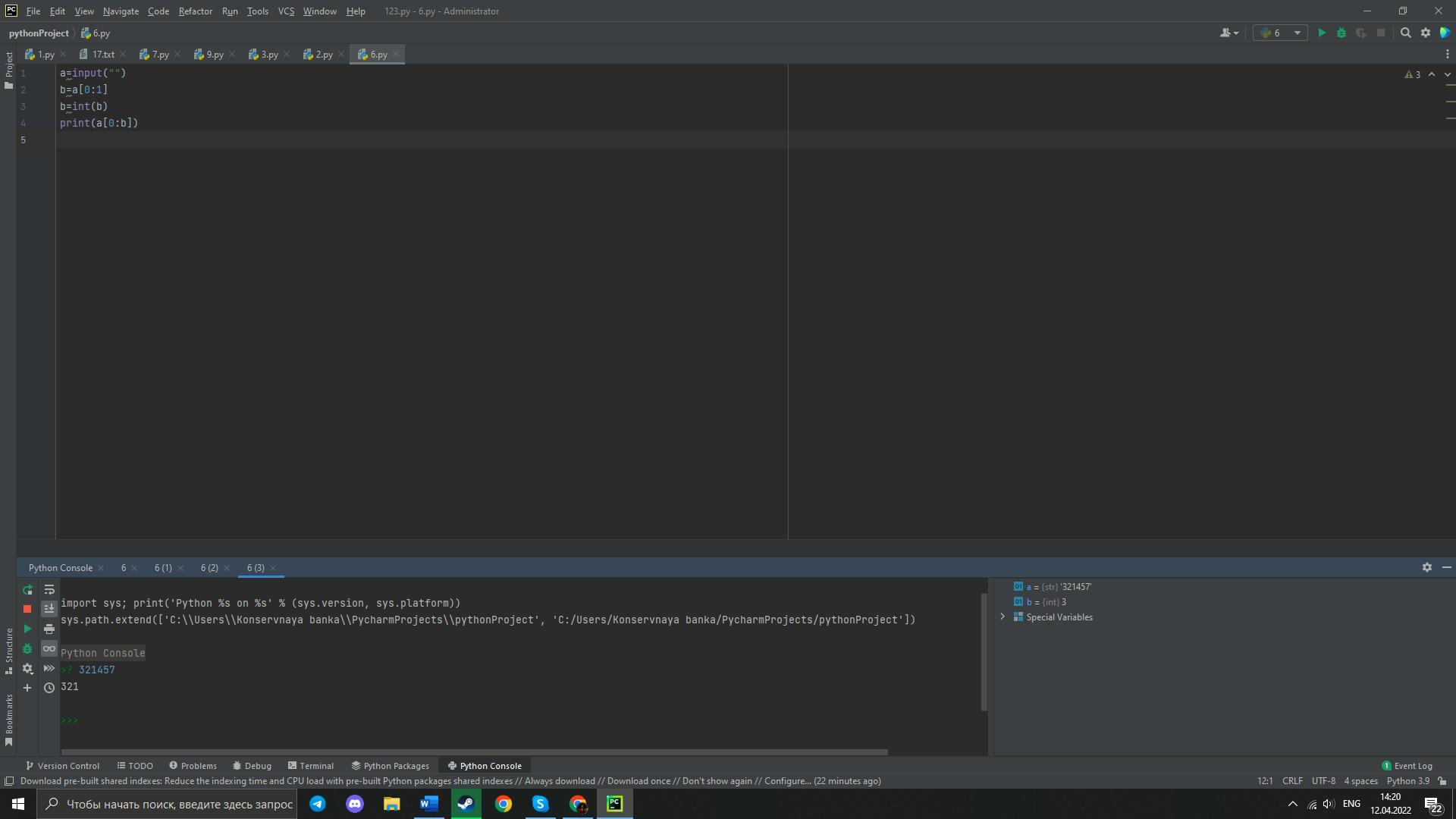Image resolution: width=1456 pixels, height=819 pixels.
Task: Toggle the Bookmarks tool window
Action: (x=8, y=720)
